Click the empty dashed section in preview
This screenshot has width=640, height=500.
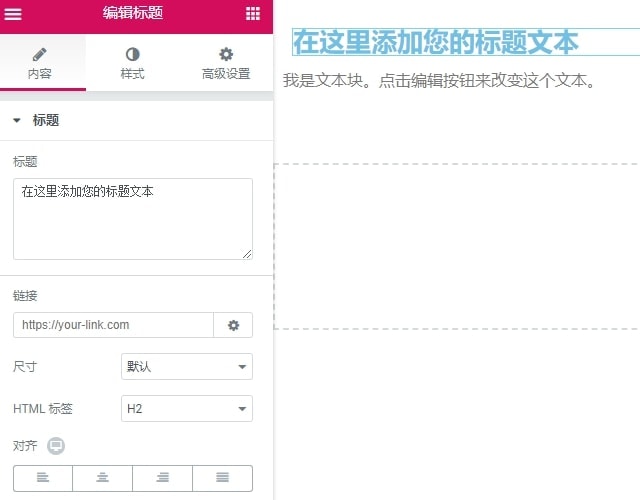[x=456, y=247]
